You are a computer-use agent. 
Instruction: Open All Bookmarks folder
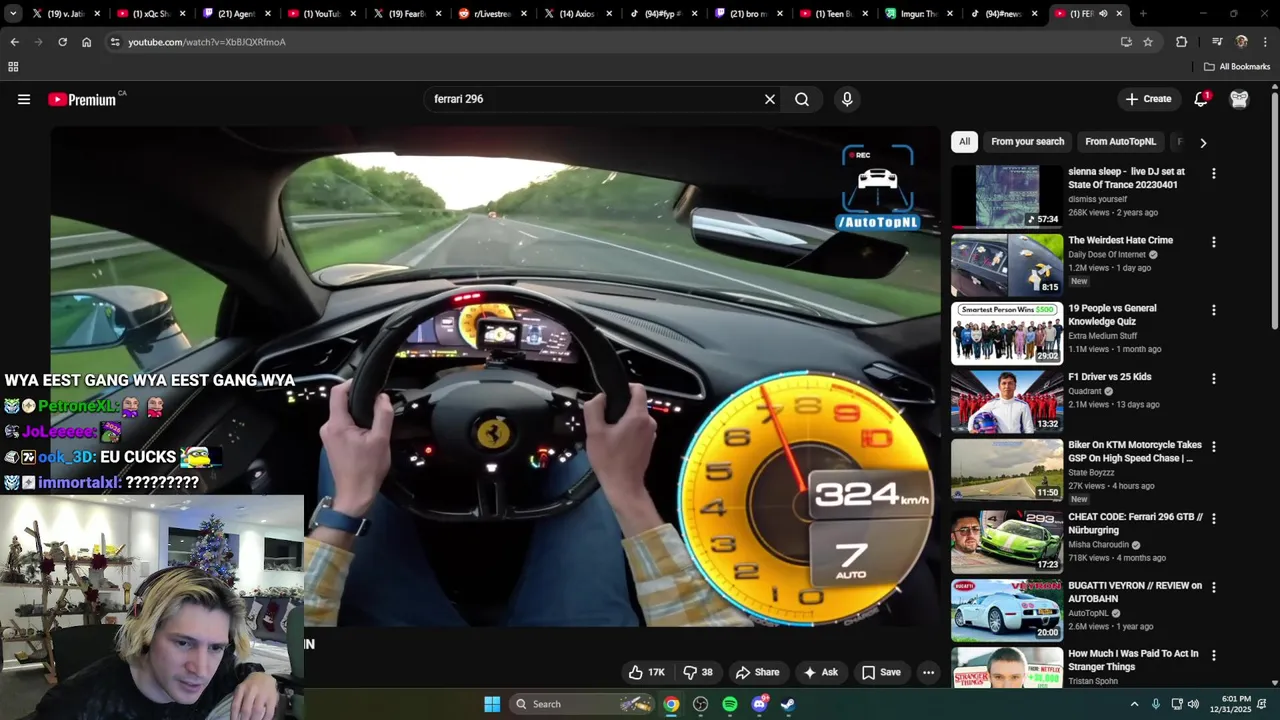click(x=1237, y=67)
